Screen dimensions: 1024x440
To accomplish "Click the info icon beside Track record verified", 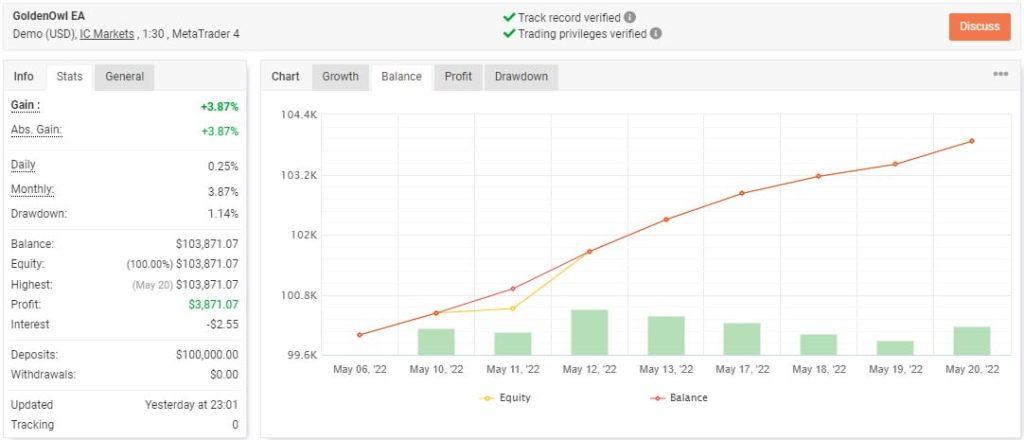I will coord(629,17).
